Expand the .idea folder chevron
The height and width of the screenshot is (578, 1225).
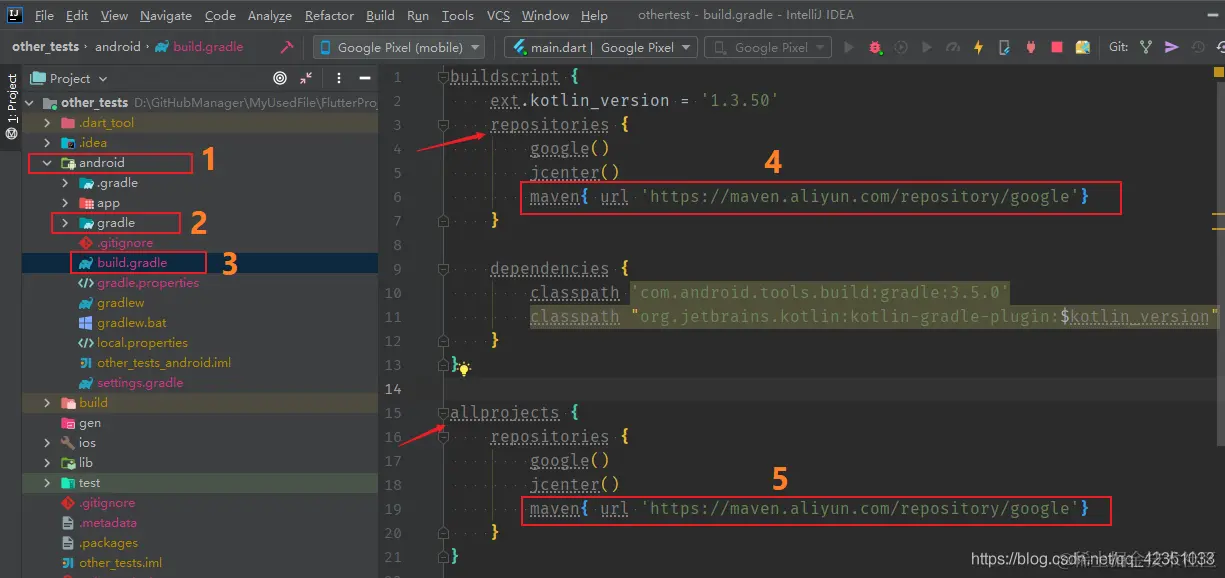tap(47, 143)
